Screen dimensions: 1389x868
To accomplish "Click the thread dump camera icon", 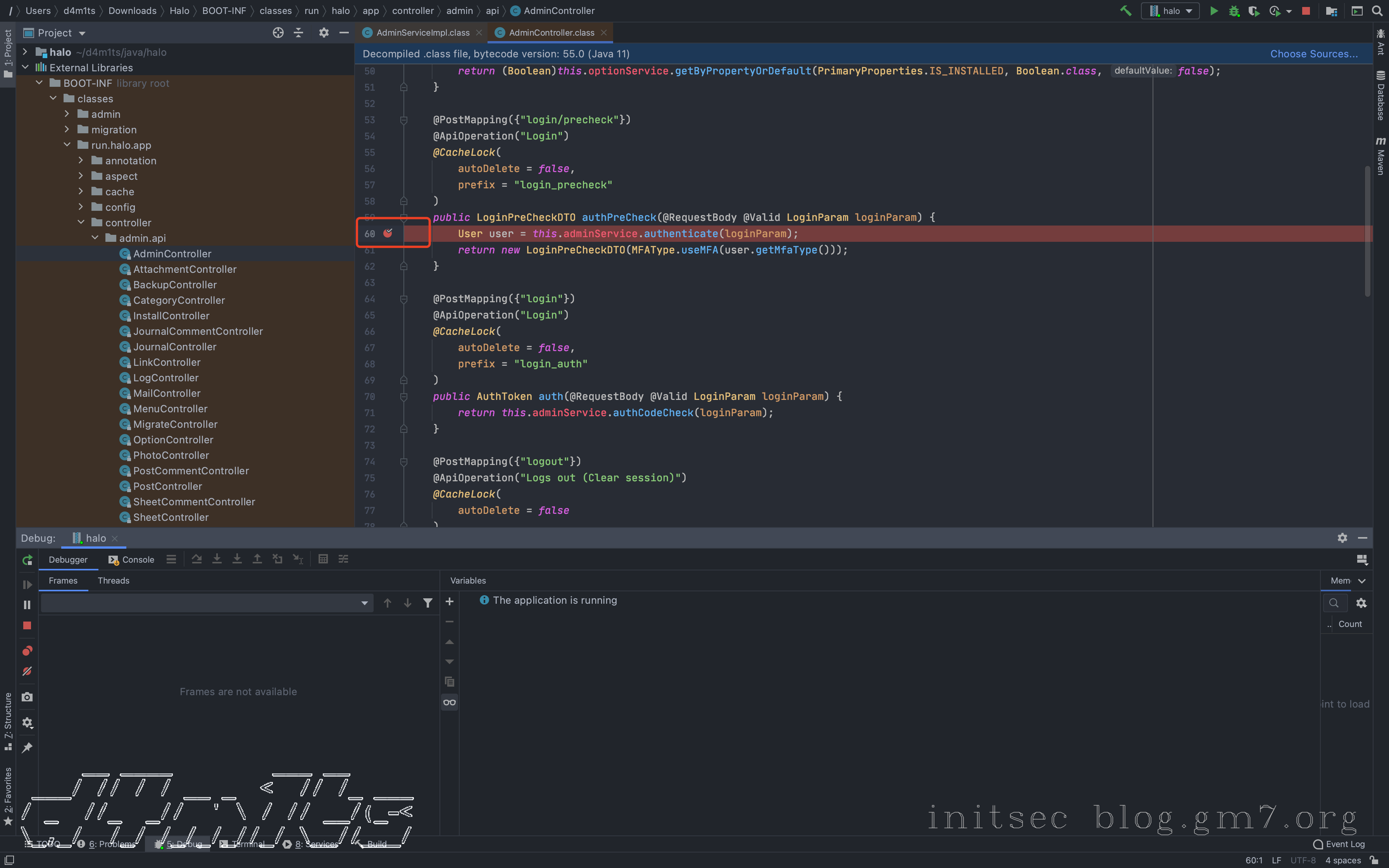I will [x=27, y=697].
